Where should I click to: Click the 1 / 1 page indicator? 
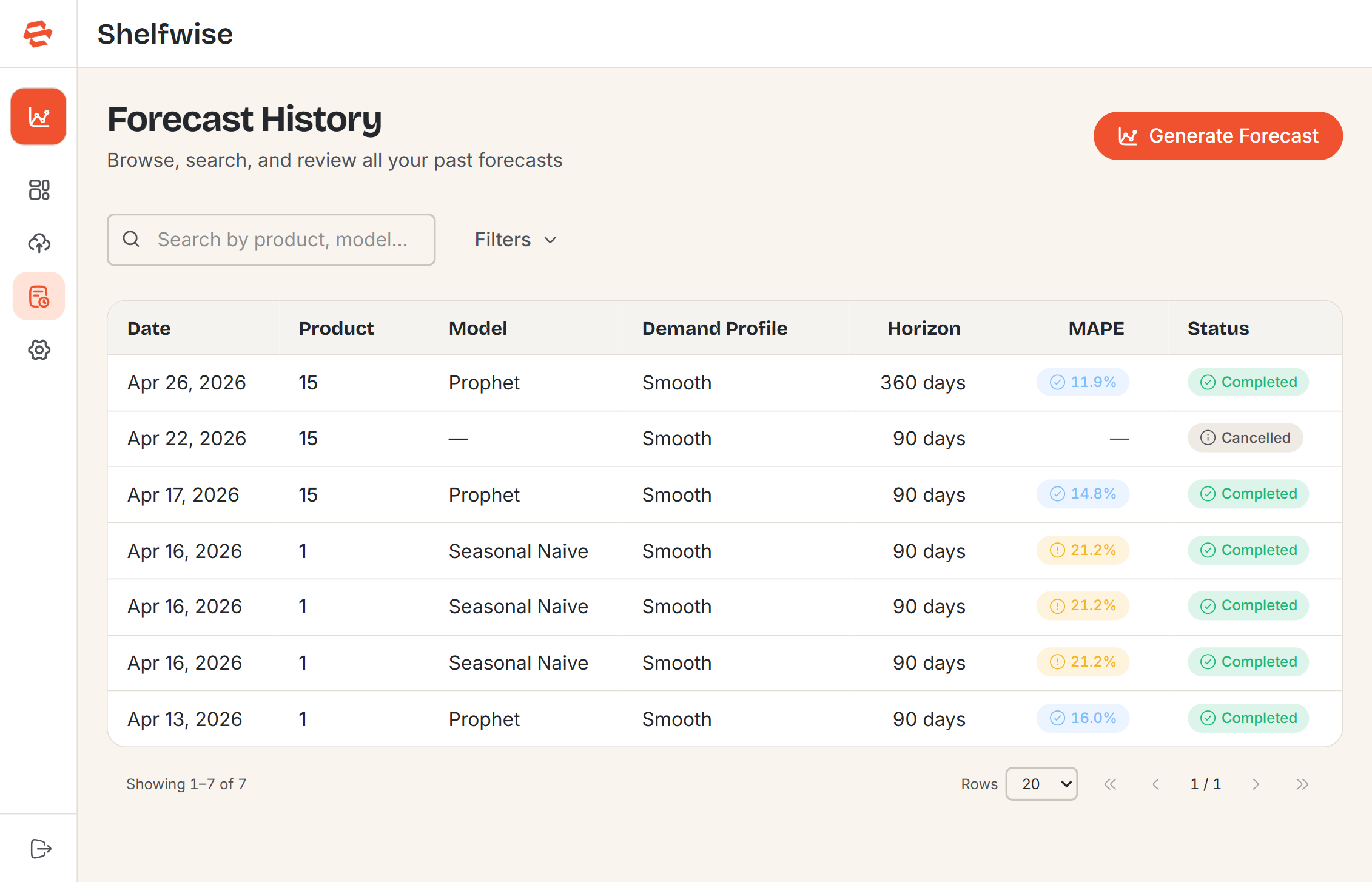(x=1206, y=784)
